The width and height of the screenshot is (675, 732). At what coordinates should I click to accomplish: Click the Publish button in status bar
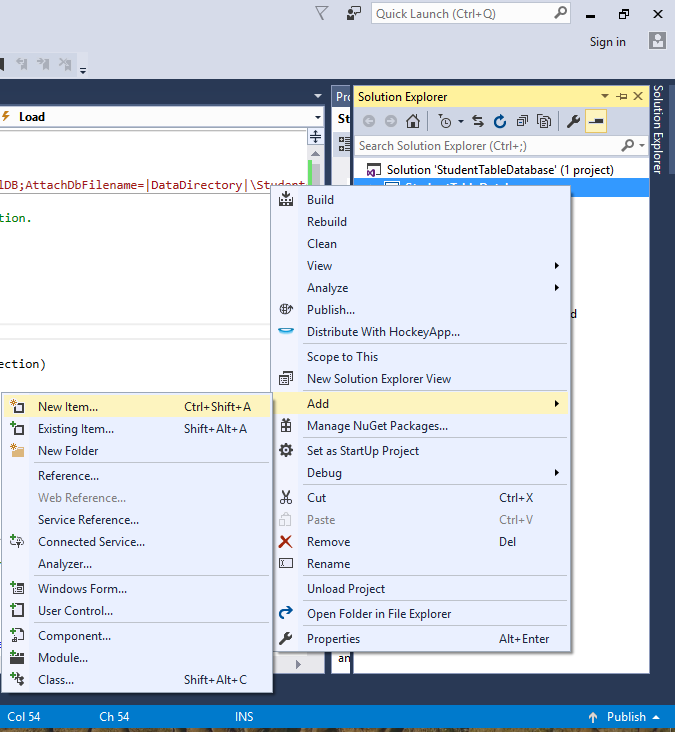[x=625, y=717]
